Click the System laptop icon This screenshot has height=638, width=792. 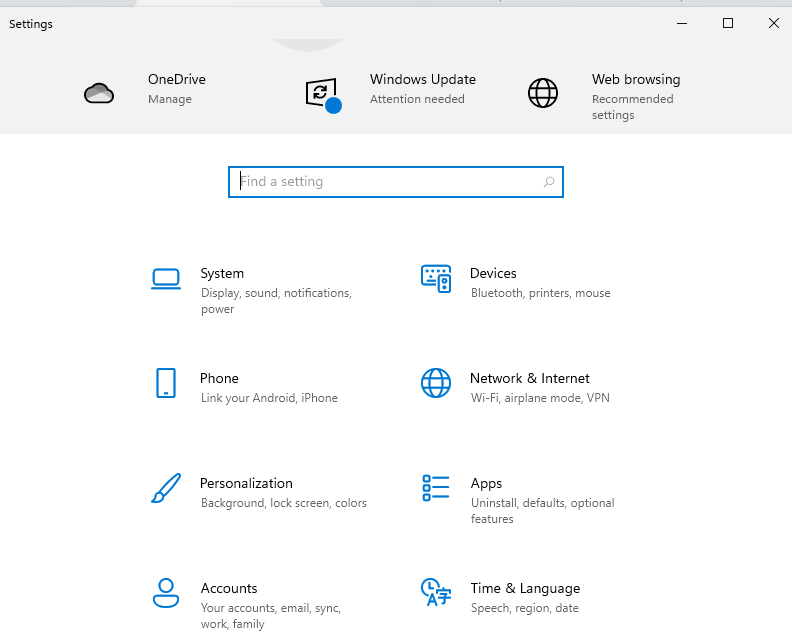[166, 279]
